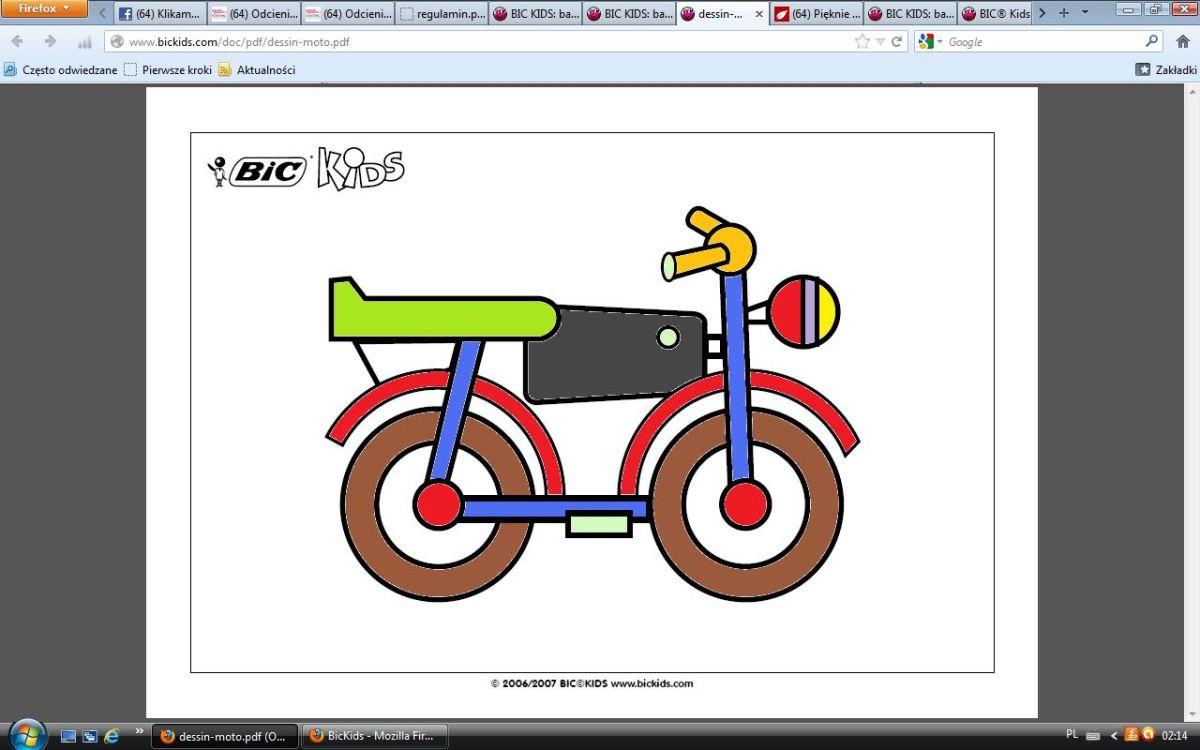Click the Java update tray icon
The width and height of the screenshot is (1200, 750).
point(1131,735)
